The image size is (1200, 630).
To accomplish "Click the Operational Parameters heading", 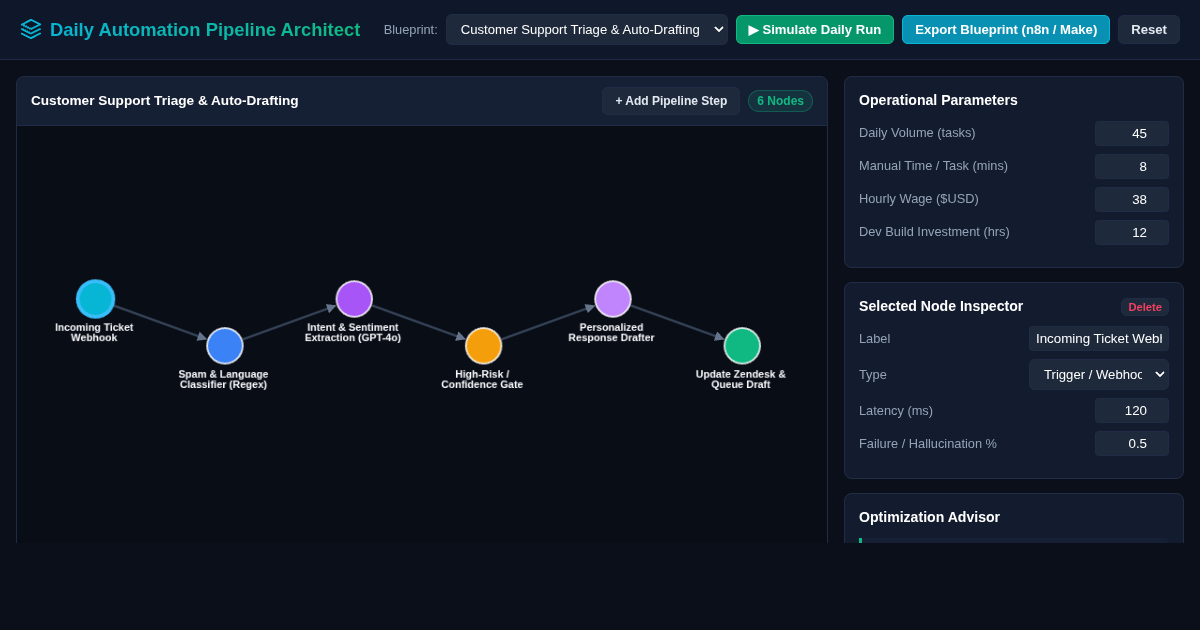I will (x=938, y=100).
